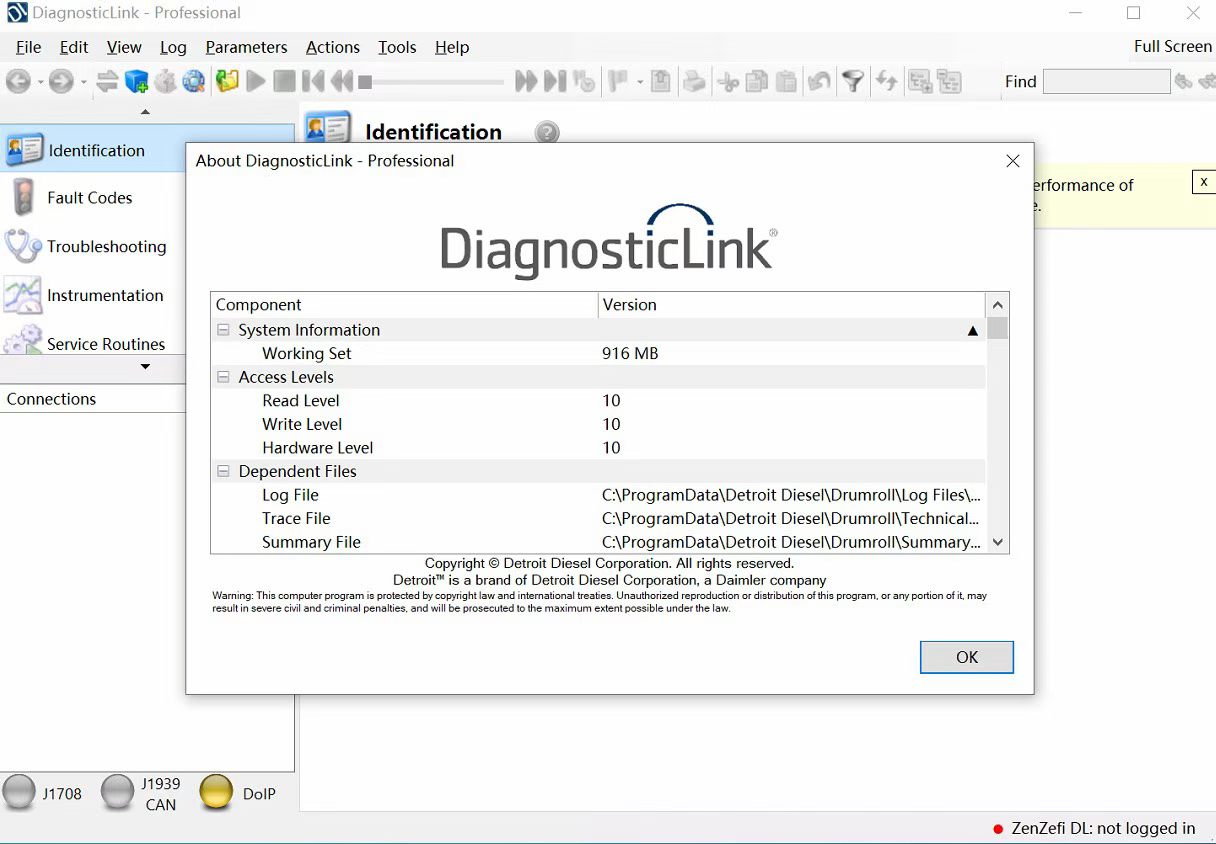Open the Log menu
This screenshot has width=1216, height=844.
pyautogui.click(x=173, y=47)
